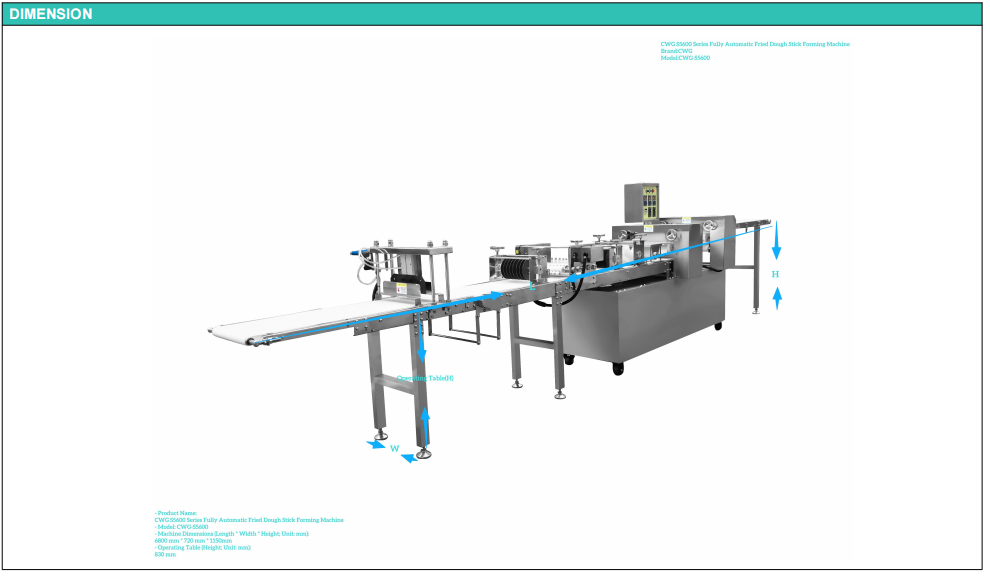The width and height of the screenshot is (990, 579).
Task: Click the black ribbed cutter roller
Action: click(513, 269)
